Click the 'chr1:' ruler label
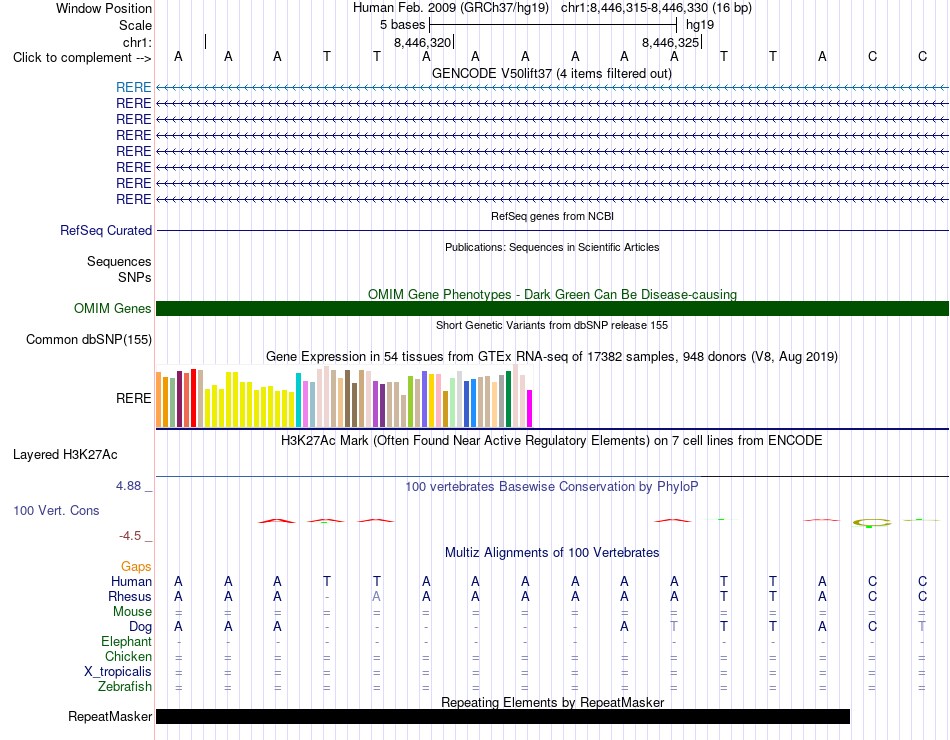This screenshot has width=950, height=740. (x=137, y=42)
